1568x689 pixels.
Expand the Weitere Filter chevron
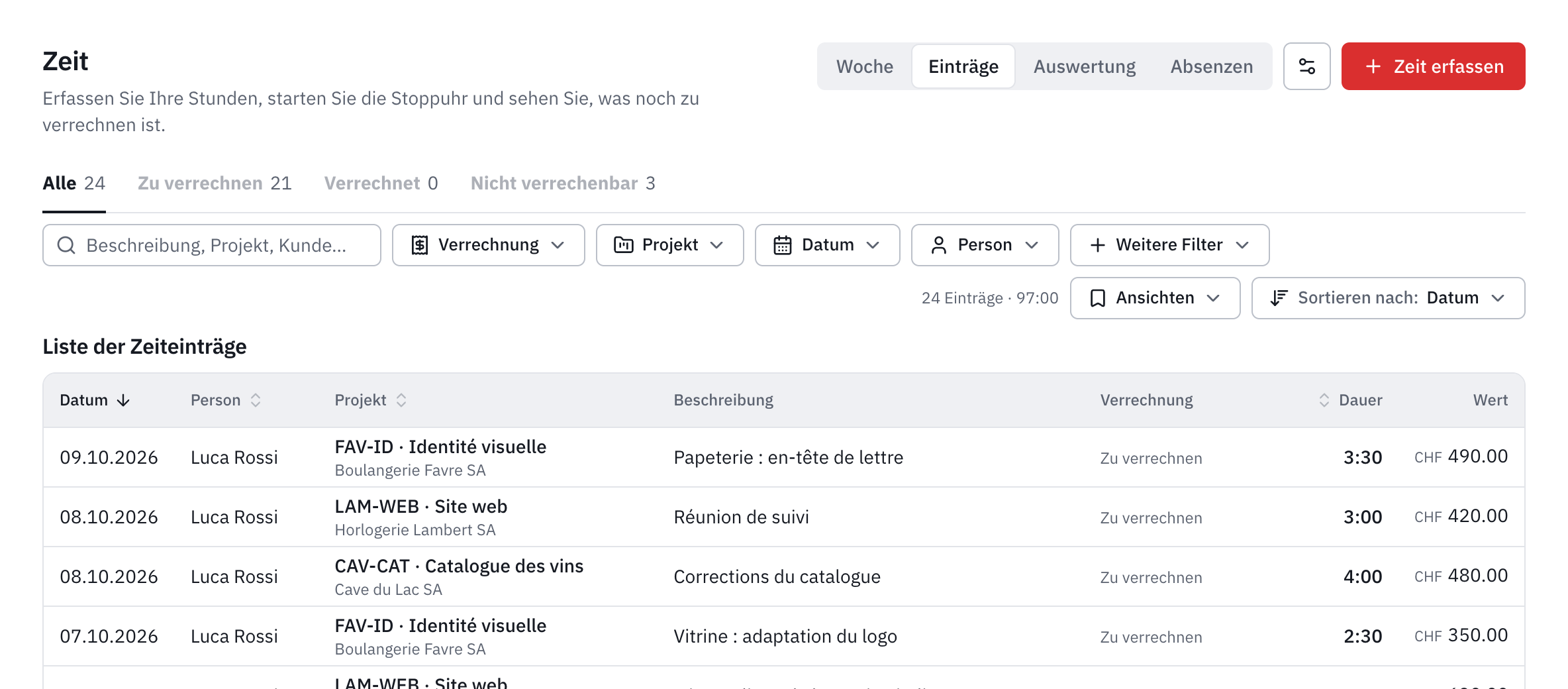click(x=1242, y=245)
